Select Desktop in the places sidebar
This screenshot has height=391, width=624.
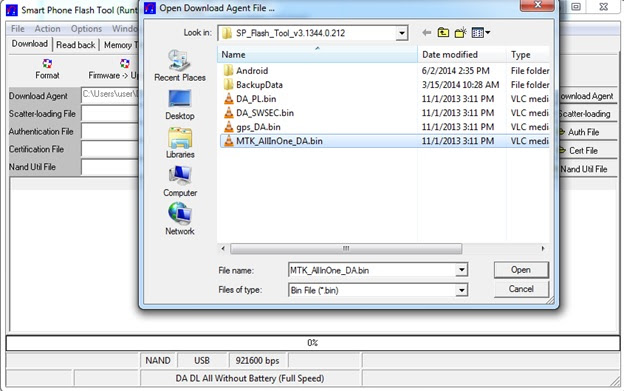180,105
